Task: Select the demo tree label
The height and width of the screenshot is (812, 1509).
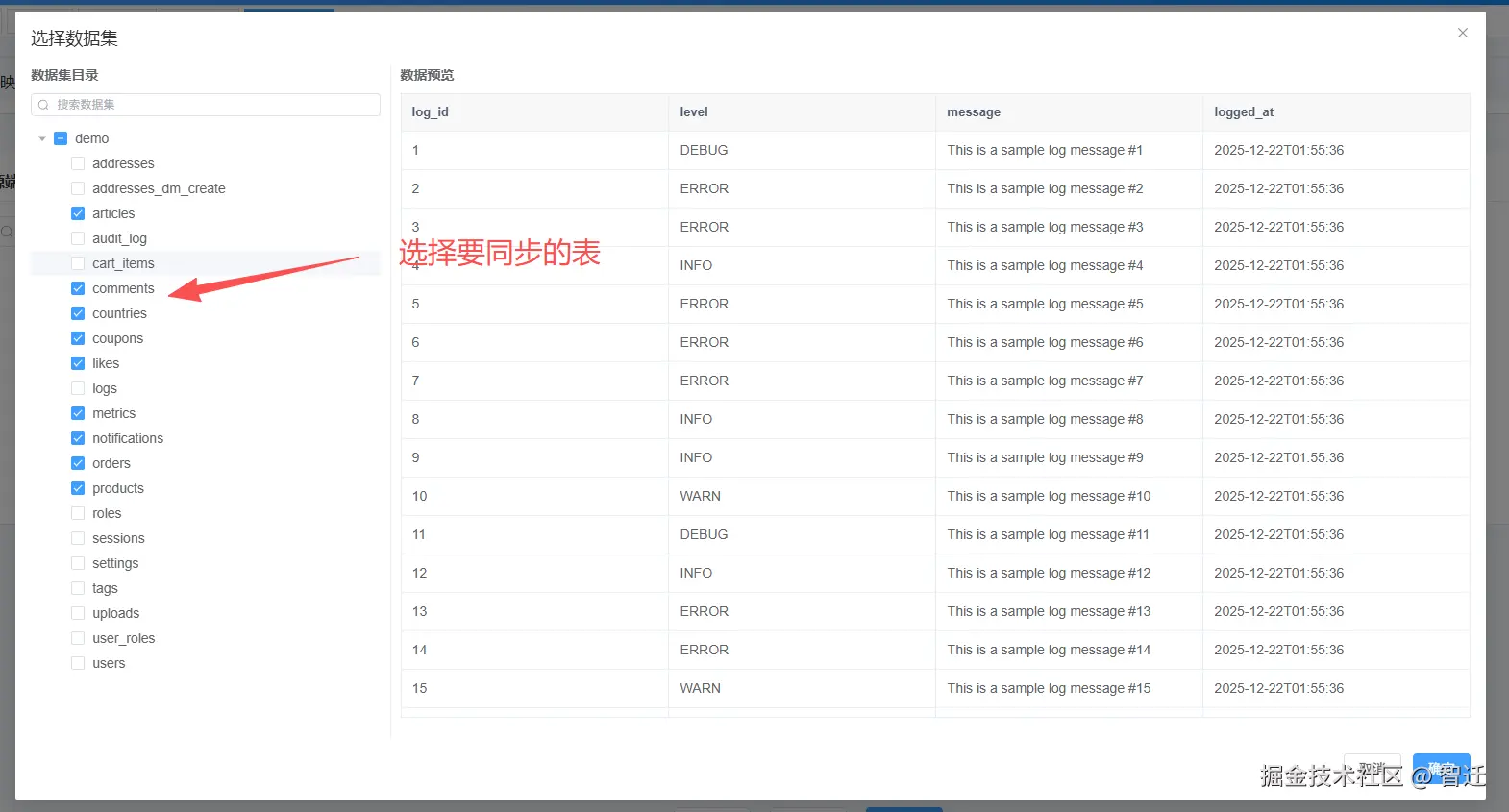Action: pyautogui.click(x=91, y=138)
